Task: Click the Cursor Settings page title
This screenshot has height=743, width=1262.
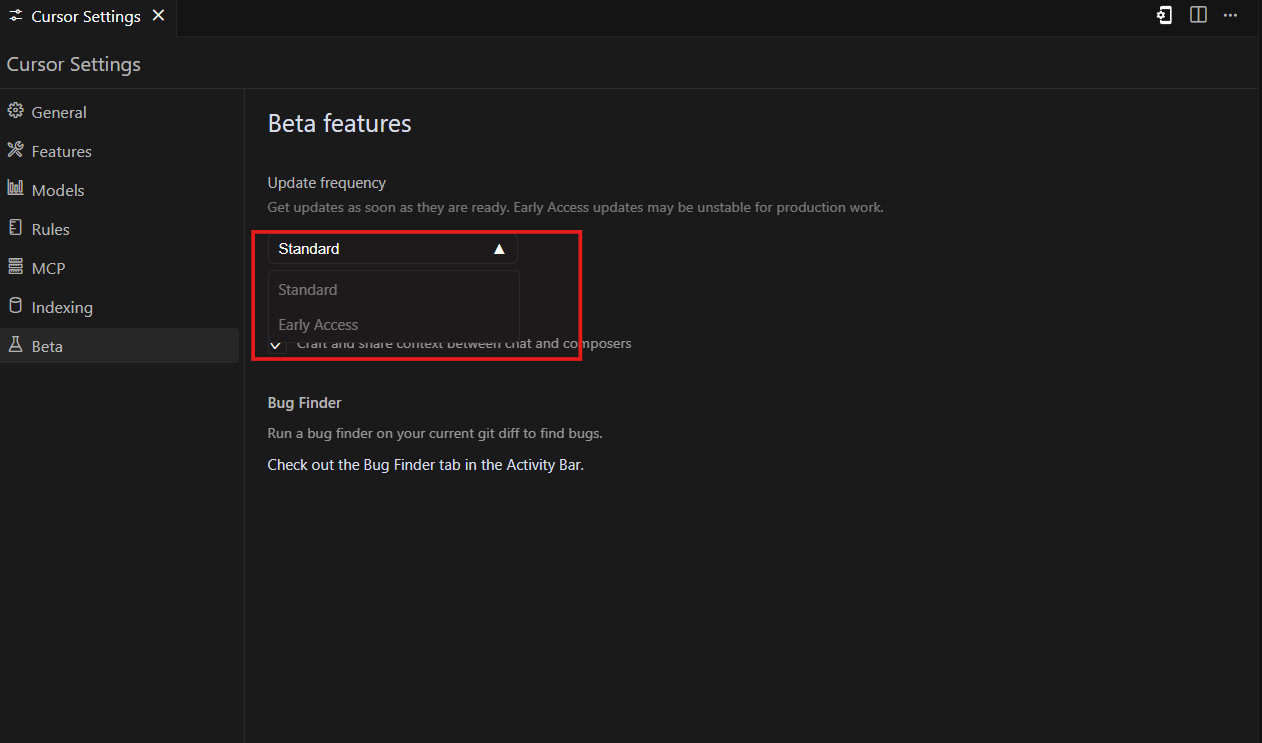Action: point(74,64)
